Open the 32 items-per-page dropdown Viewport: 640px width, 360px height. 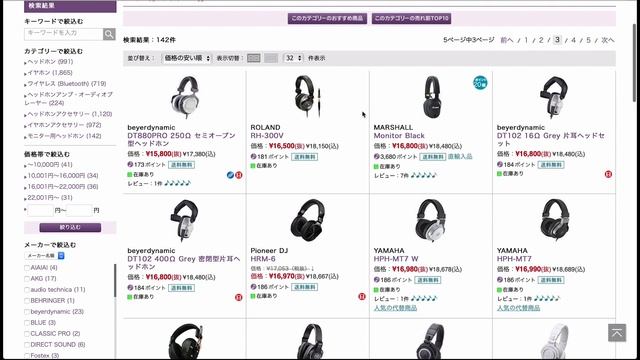[x=293, y=58]
